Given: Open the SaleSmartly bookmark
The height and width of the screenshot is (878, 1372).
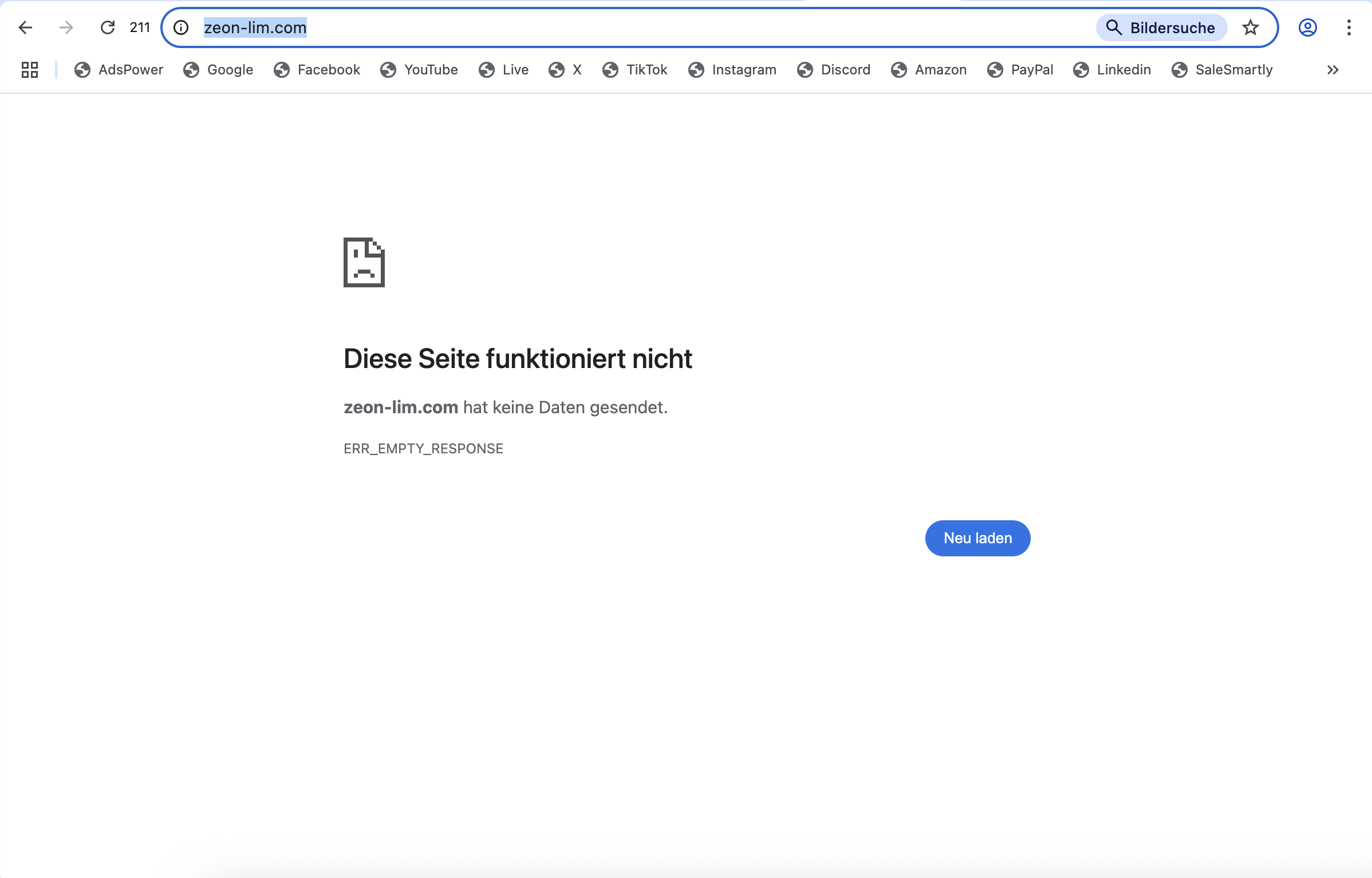Looking at the screenshot, I should [x=1222, y=70].
